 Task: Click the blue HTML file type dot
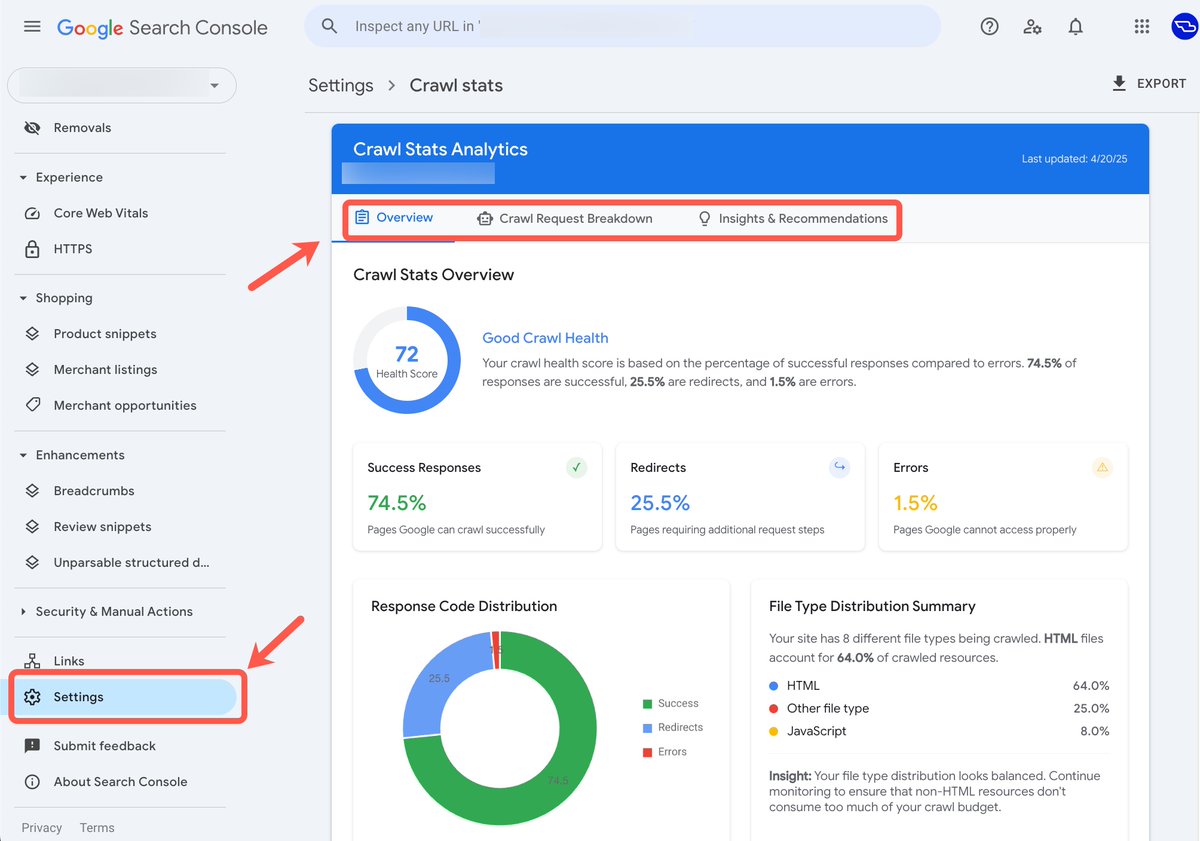click(774, 686)
